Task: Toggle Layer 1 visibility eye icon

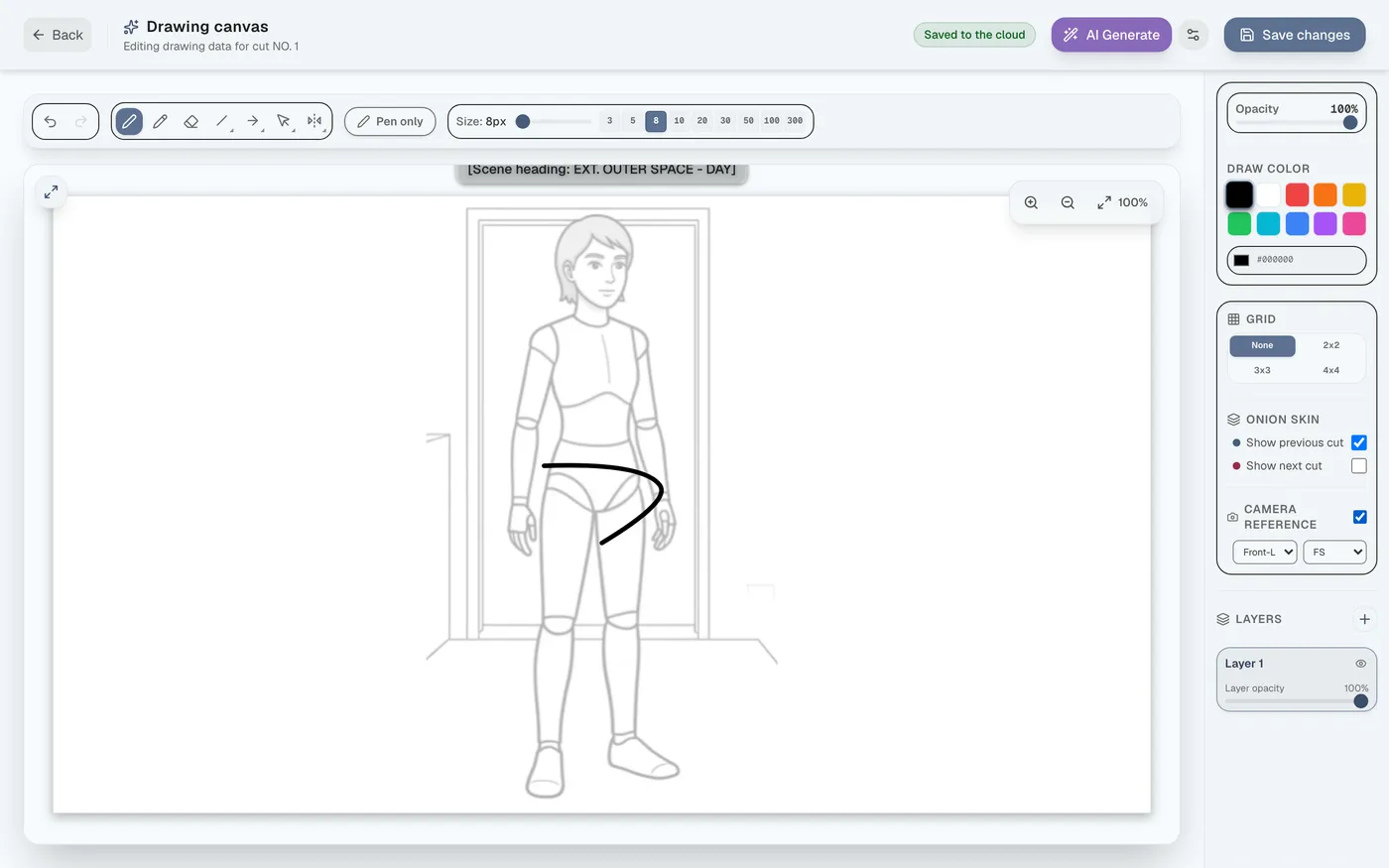Action: click(1361, 664)
